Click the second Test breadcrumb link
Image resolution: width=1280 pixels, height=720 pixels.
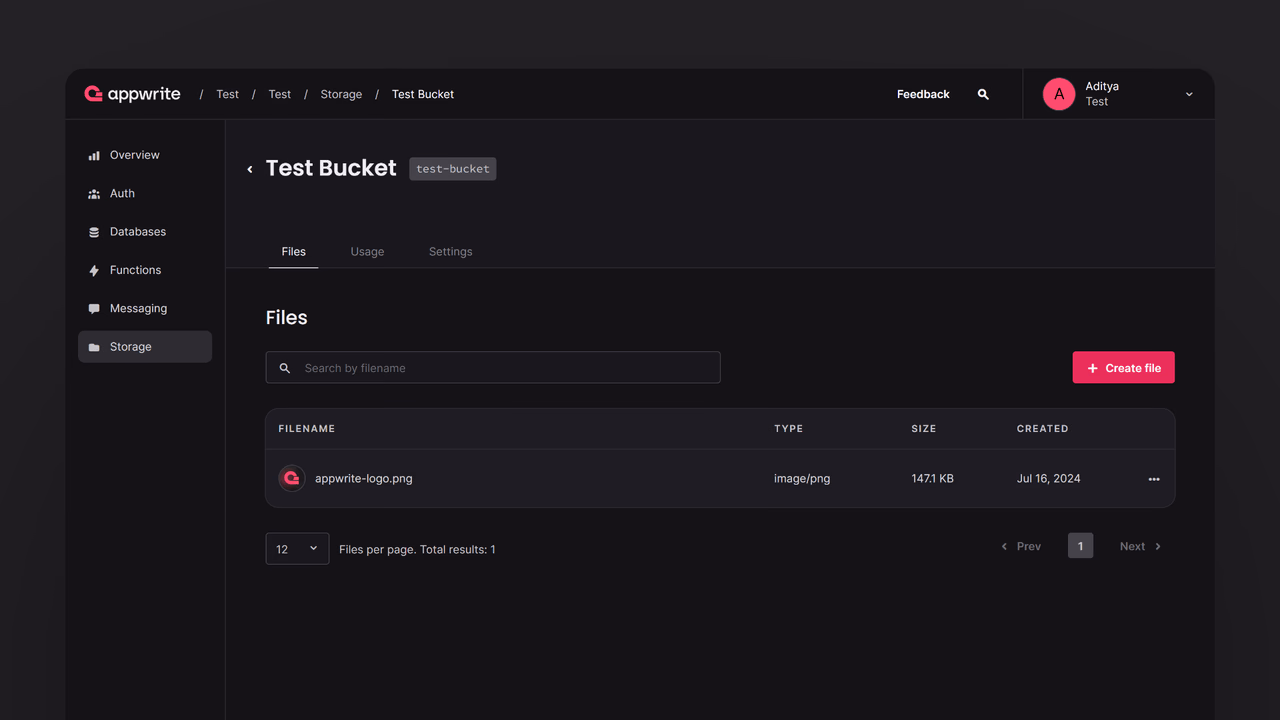(x=279, y=94)
